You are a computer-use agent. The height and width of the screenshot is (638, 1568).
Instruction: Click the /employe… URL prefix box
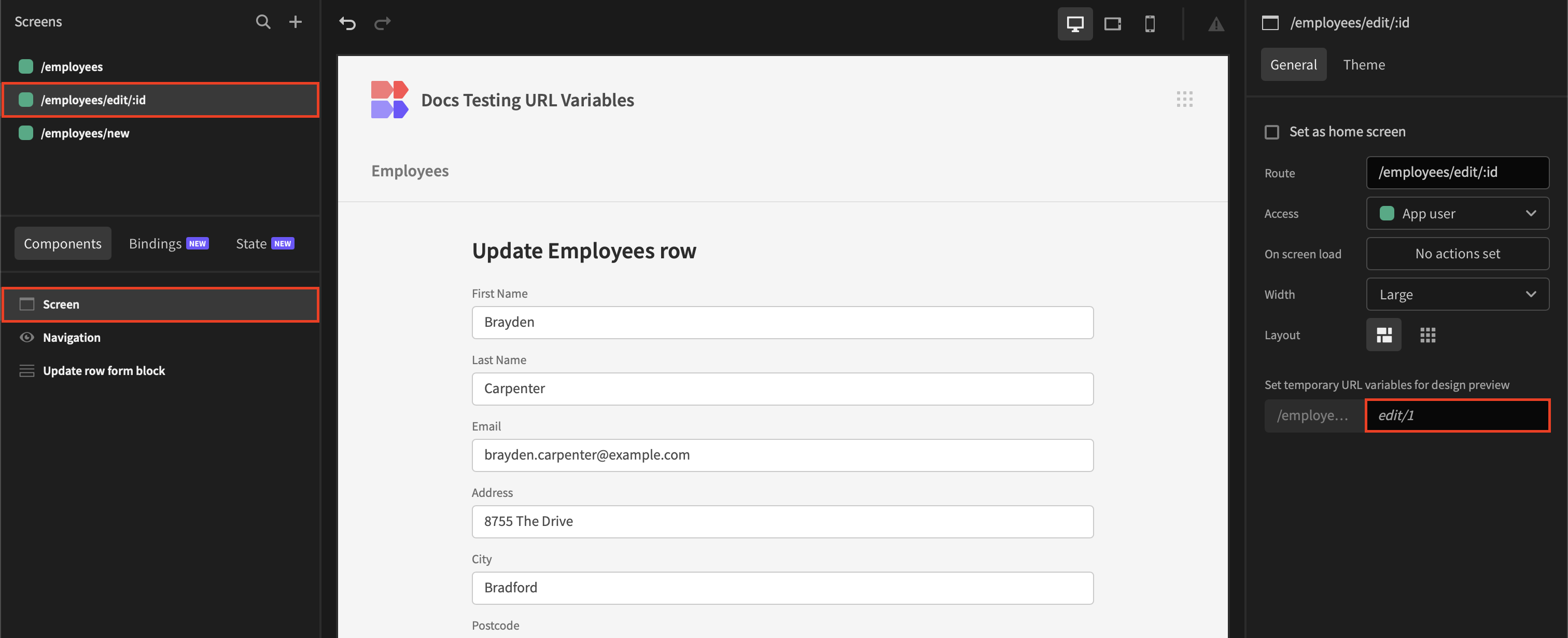pos(1314,415)
